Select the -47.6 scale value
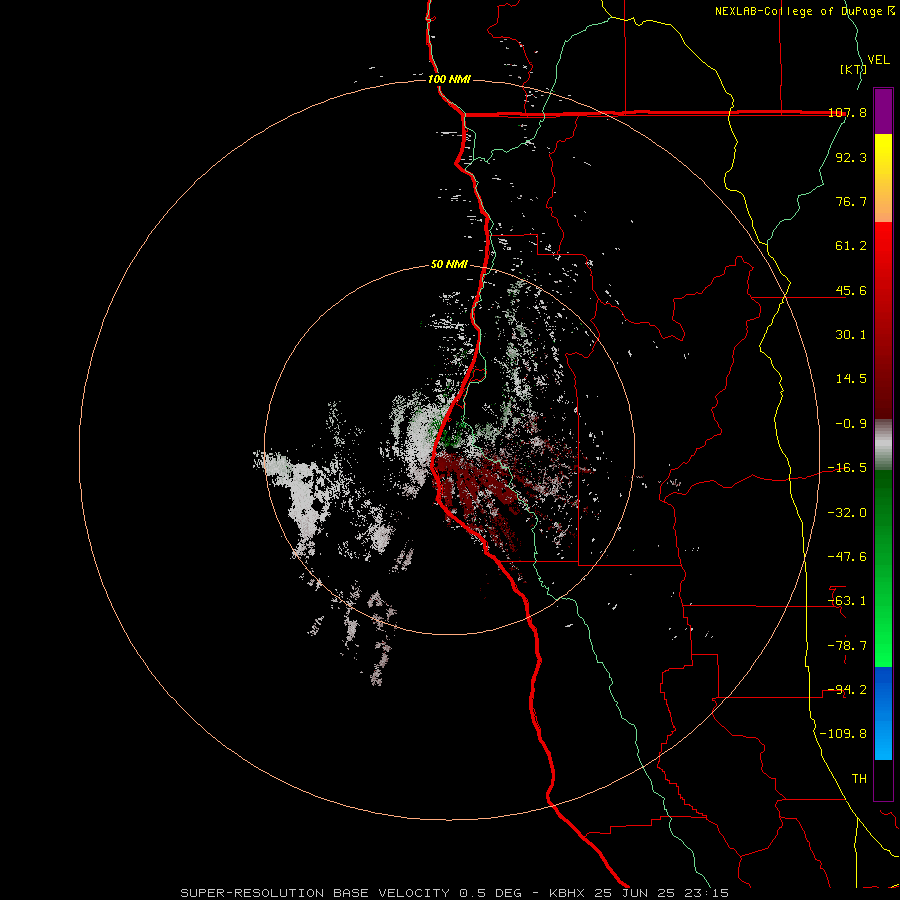This screenshot has height=900, width=900. click(847, 557)
